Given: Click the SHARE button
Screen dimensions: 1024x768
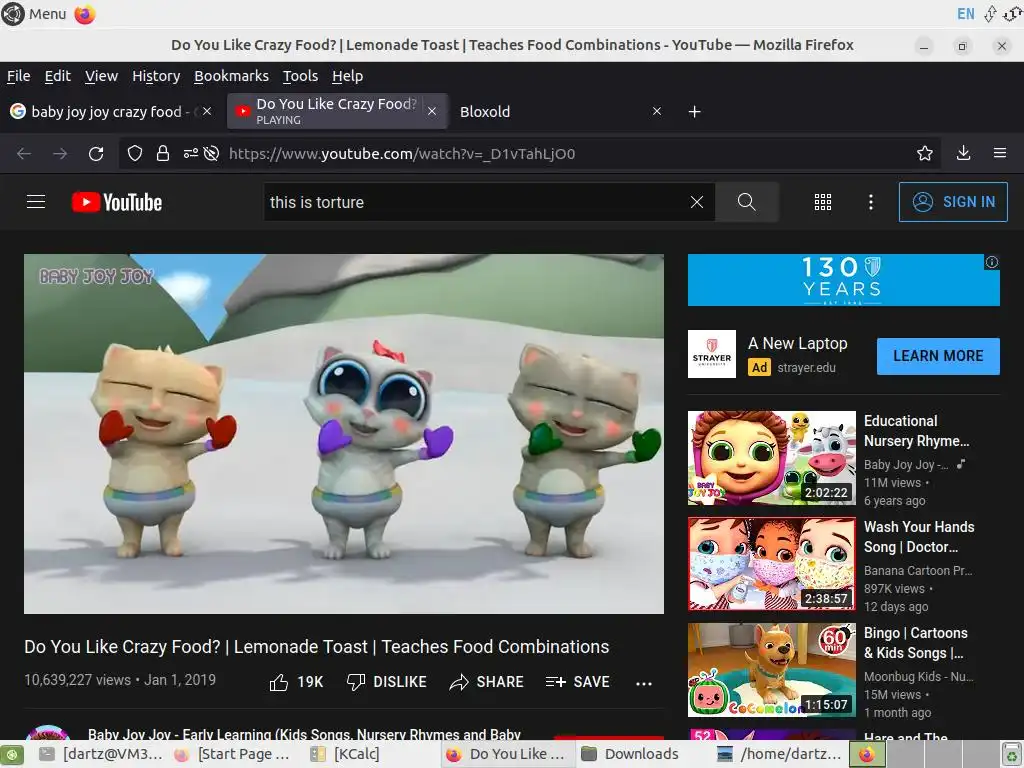Looking at the screenshot, I should [487, 682].
